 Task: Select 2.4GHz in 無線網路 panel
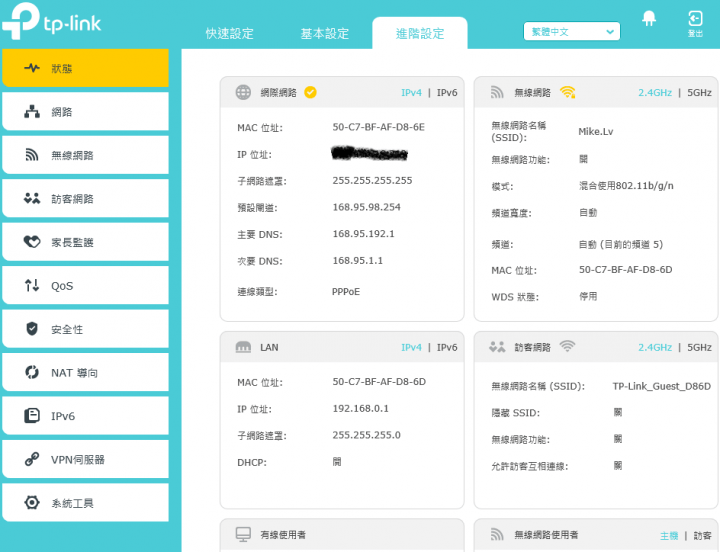click(655, 93)
